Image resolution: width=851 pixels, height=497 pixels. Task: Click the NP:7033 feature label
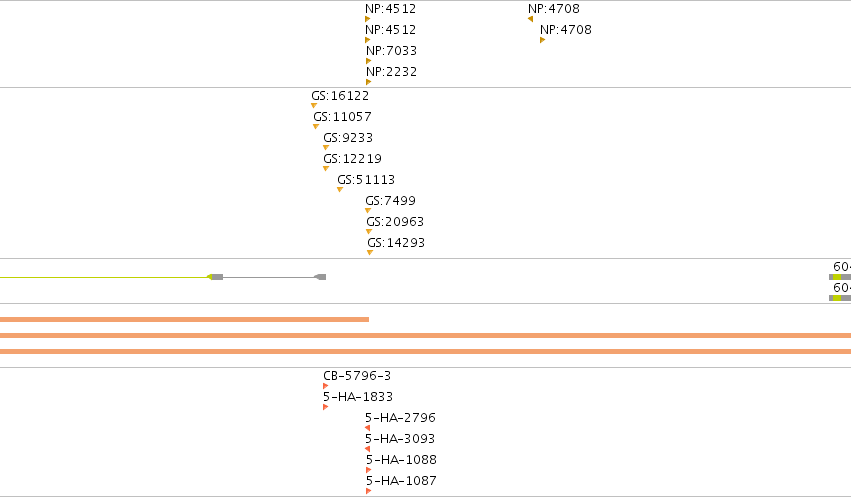pos(391,50)
